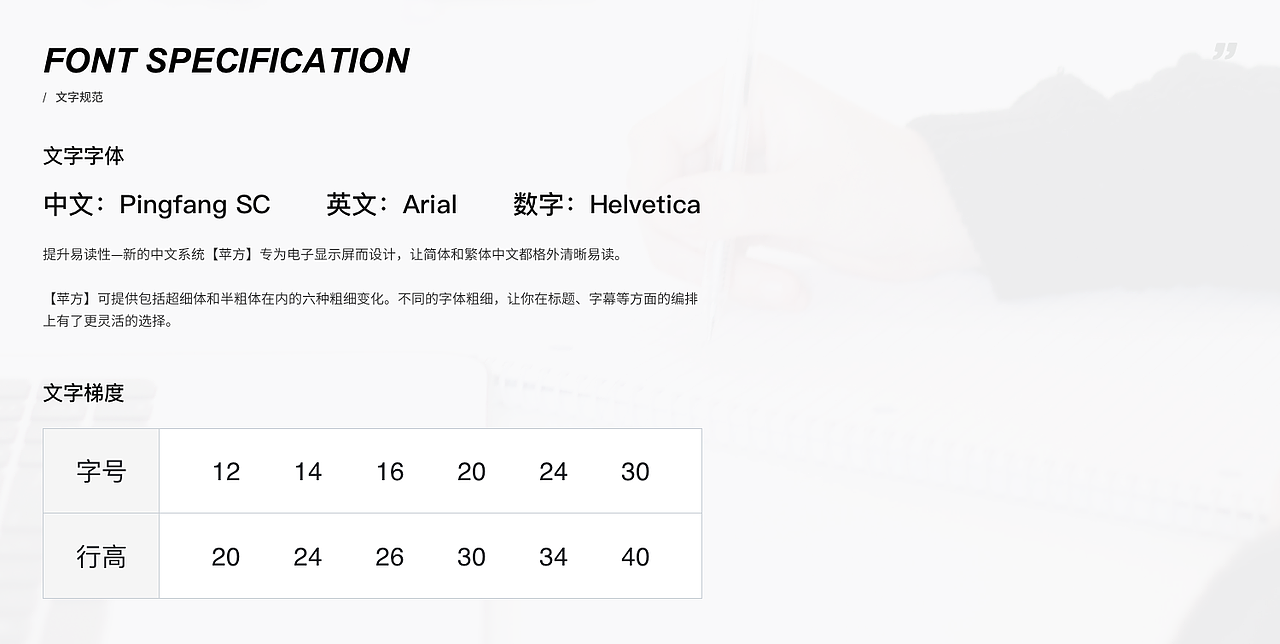Click font size 14 in 字号 row

coord(308,472)
